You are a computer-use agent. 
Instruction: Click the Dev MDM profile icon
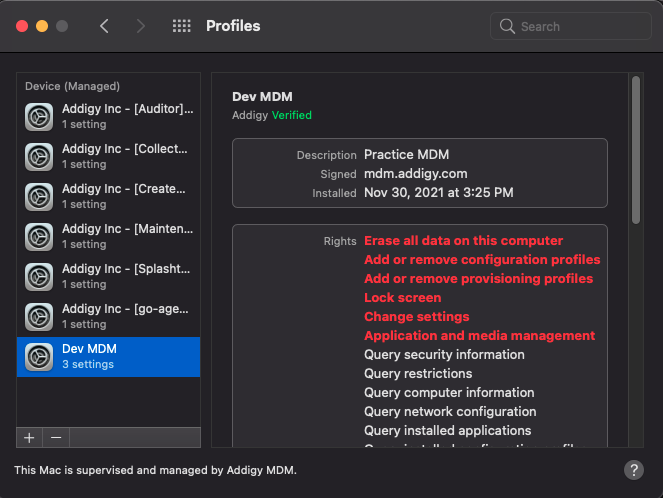point(39,357)
